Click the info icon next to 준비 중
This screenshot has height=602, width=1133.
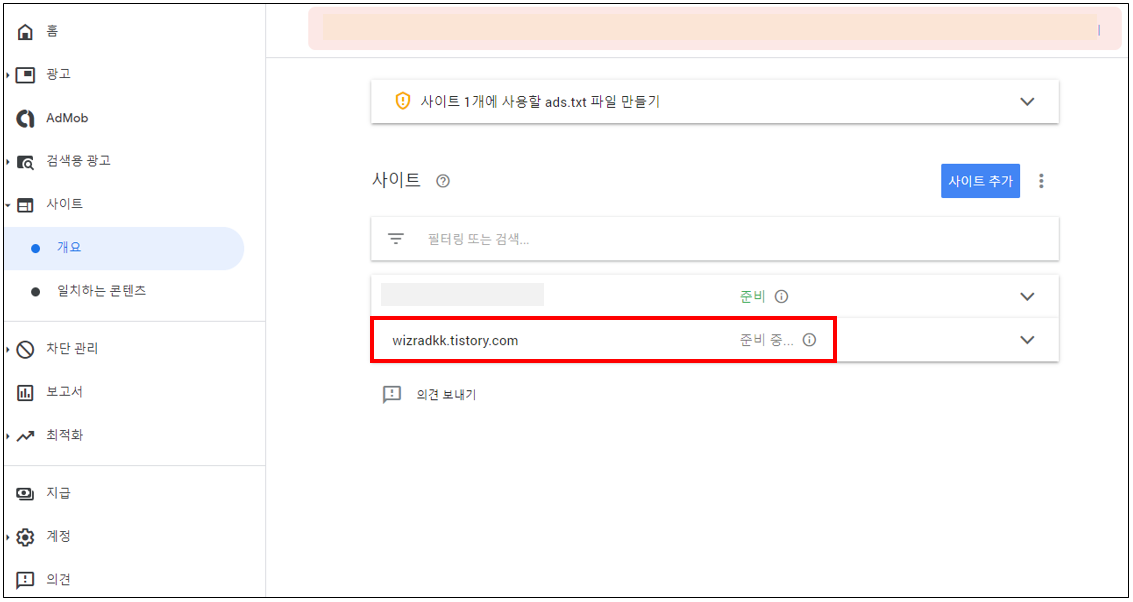click(809, 340)
